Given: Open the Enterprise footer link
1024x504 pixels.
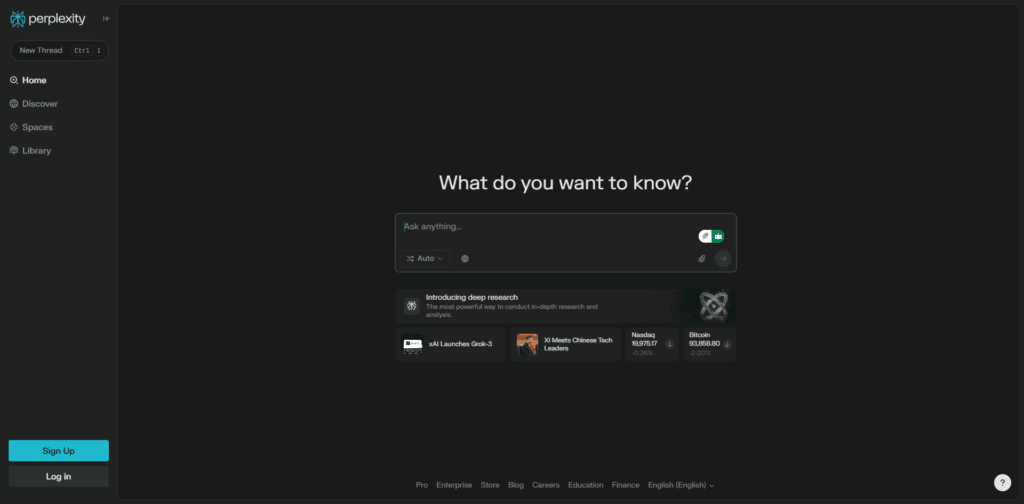Looking at the screenshot, I should (454, 485).
